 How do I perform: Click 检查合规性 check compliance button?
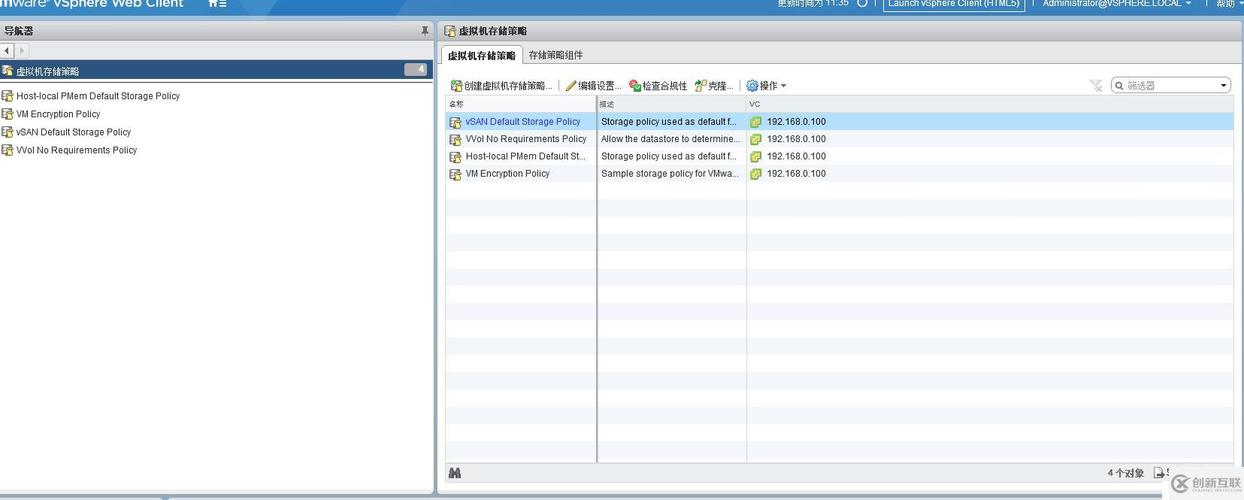pyautogui.click(x=657, y=86)
